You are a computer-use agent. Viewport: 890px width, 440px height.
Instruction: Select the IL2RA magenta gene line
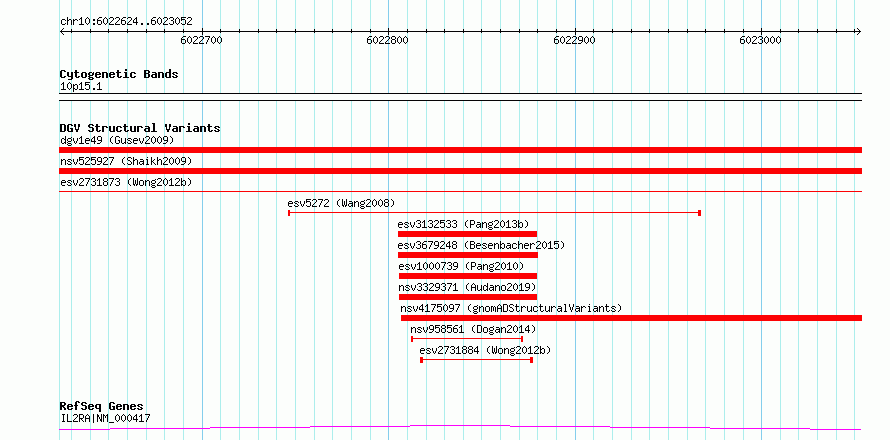coord(460,427)
